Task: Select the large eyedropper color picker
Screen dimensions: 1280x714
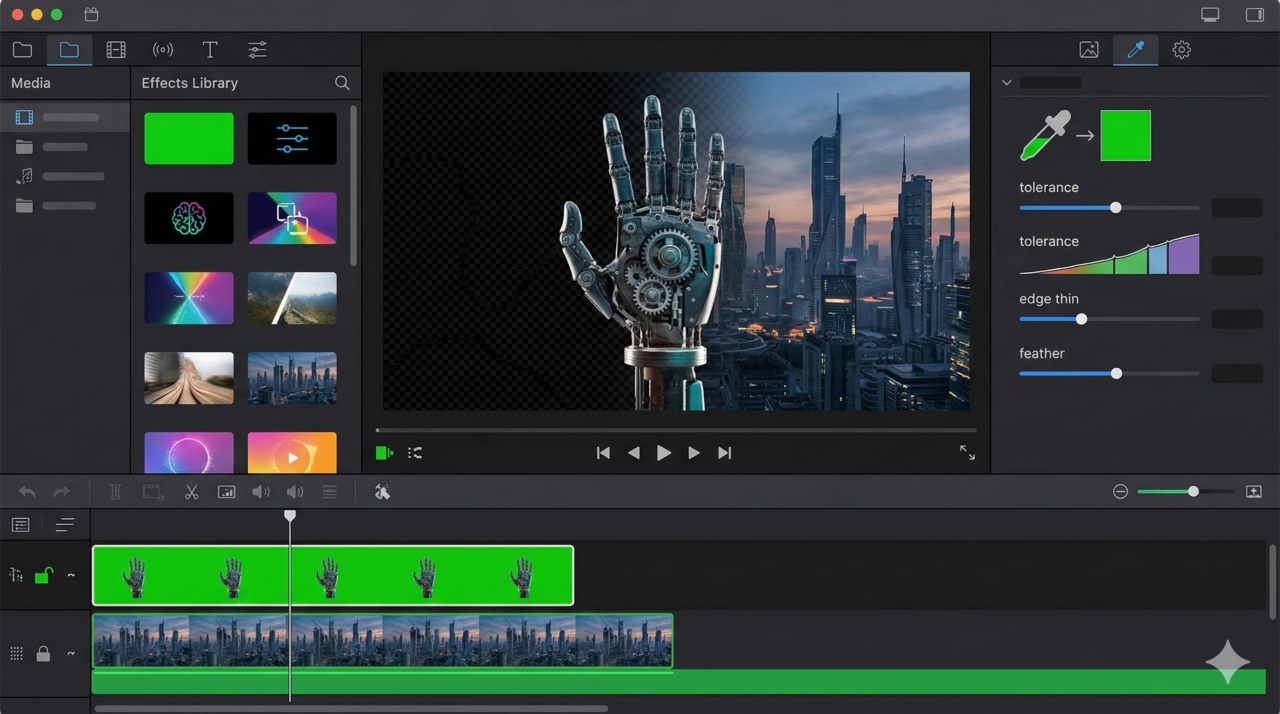Action: click(1044, 136)
